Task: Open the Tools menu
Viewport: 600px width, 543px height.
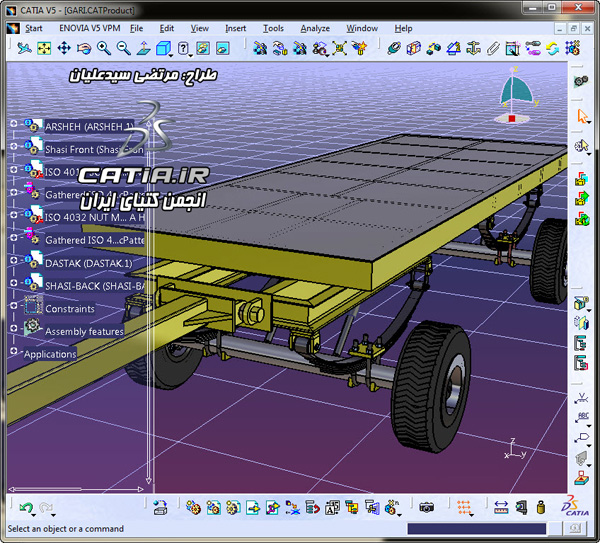Action: click(x=273, y=28)
